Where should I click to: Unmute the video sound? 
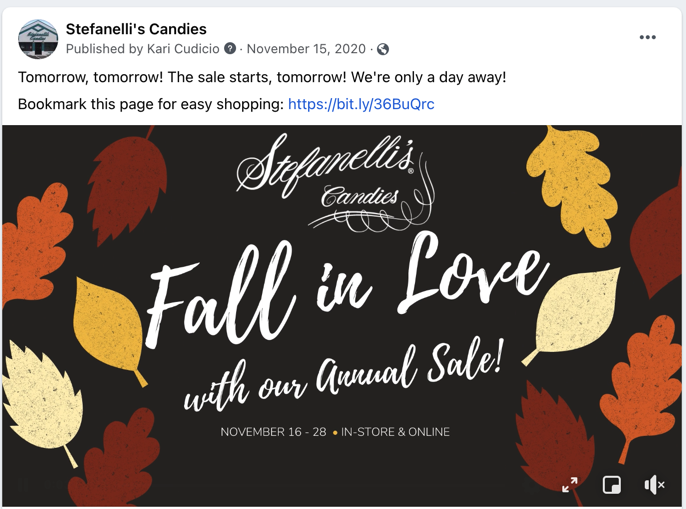(654, 485)
